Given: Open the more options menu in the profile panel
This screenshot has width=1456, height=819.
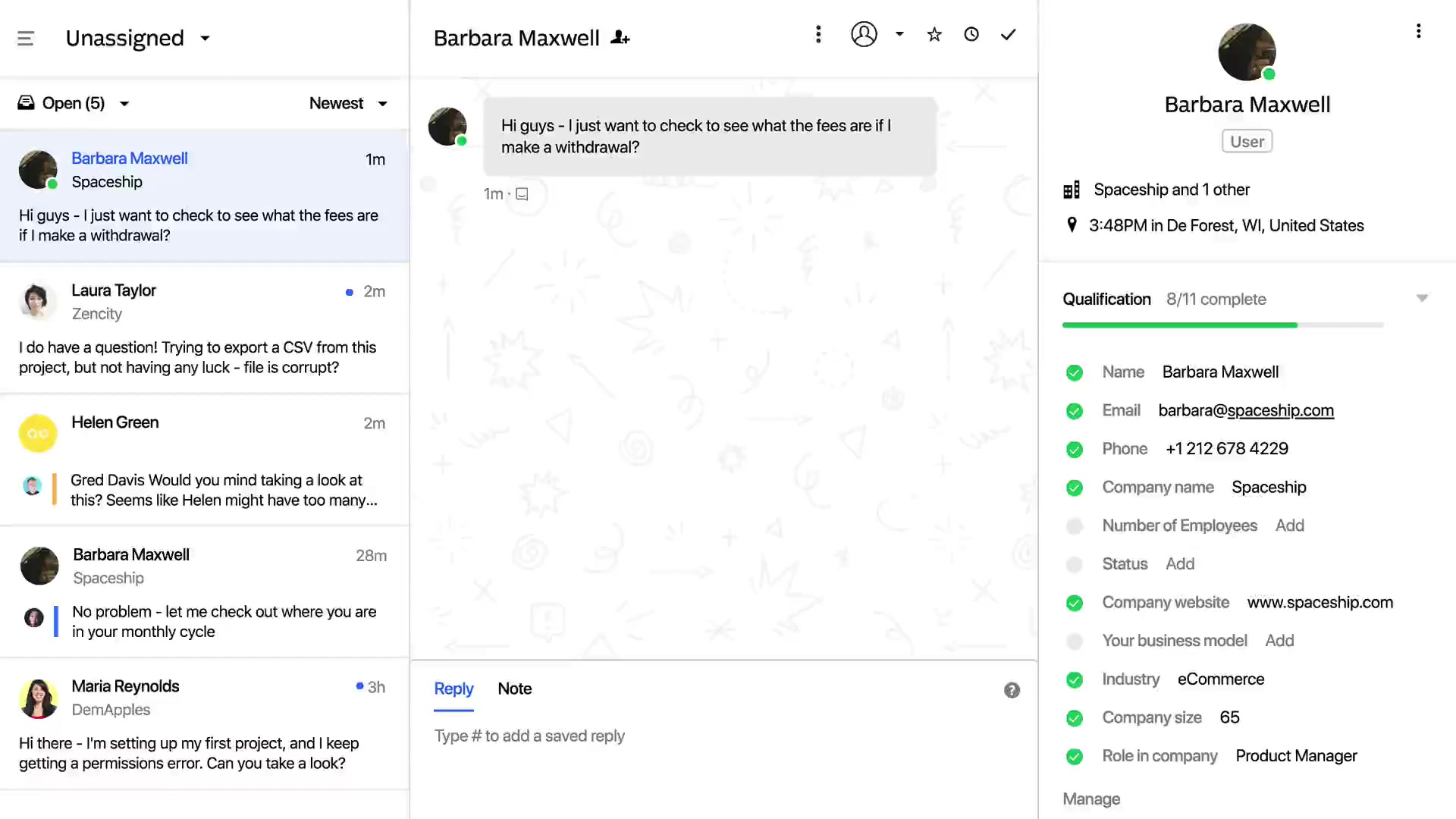Looking at the screenshot, I should (1420, 31).
